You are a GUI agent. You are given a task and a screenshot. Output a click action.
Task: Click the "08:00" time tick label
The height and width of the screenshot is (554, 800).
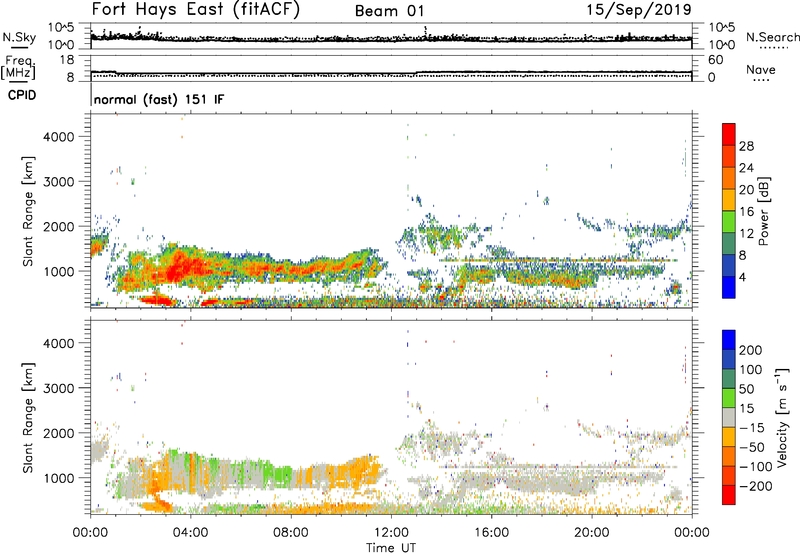pos(291,533)
